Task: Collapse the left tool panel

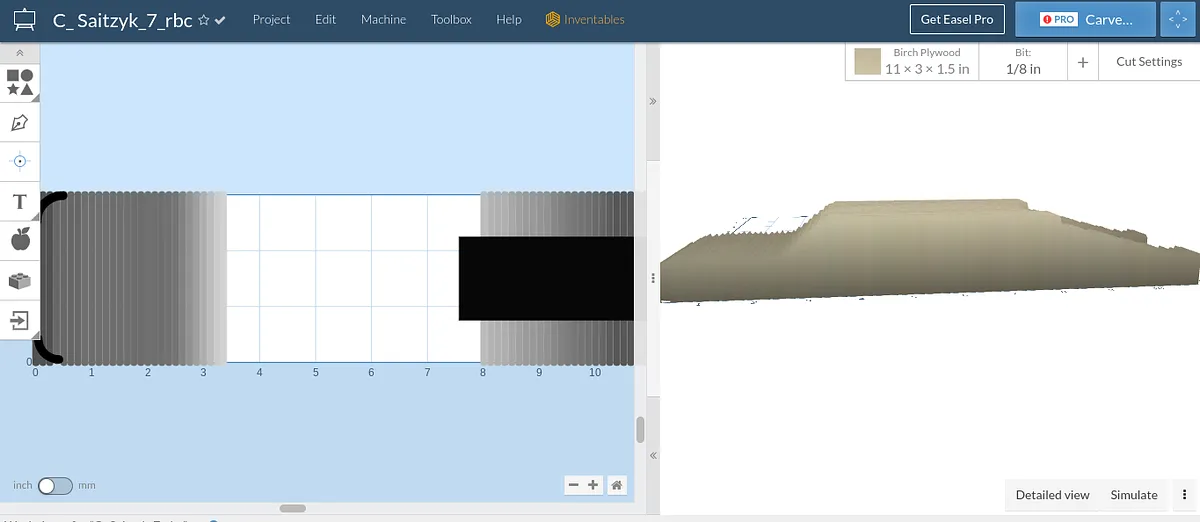Action: [20, 53]
